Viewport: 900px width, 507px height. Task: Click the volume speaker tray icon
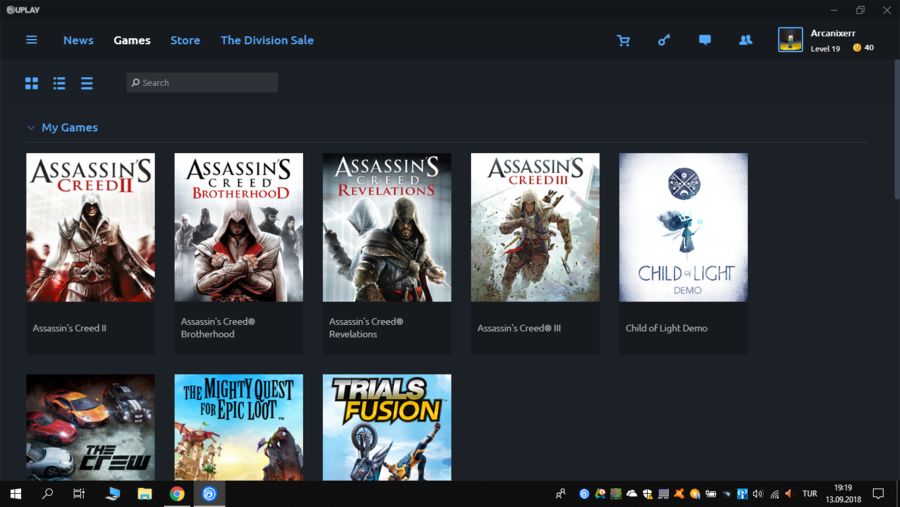coord(758,494)
